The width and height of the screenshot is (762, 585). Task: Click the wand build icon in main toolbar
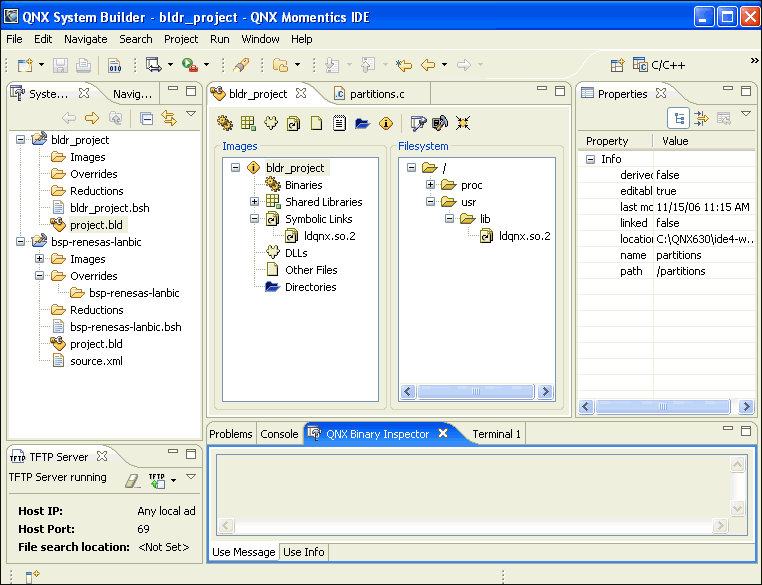(240, 65)
